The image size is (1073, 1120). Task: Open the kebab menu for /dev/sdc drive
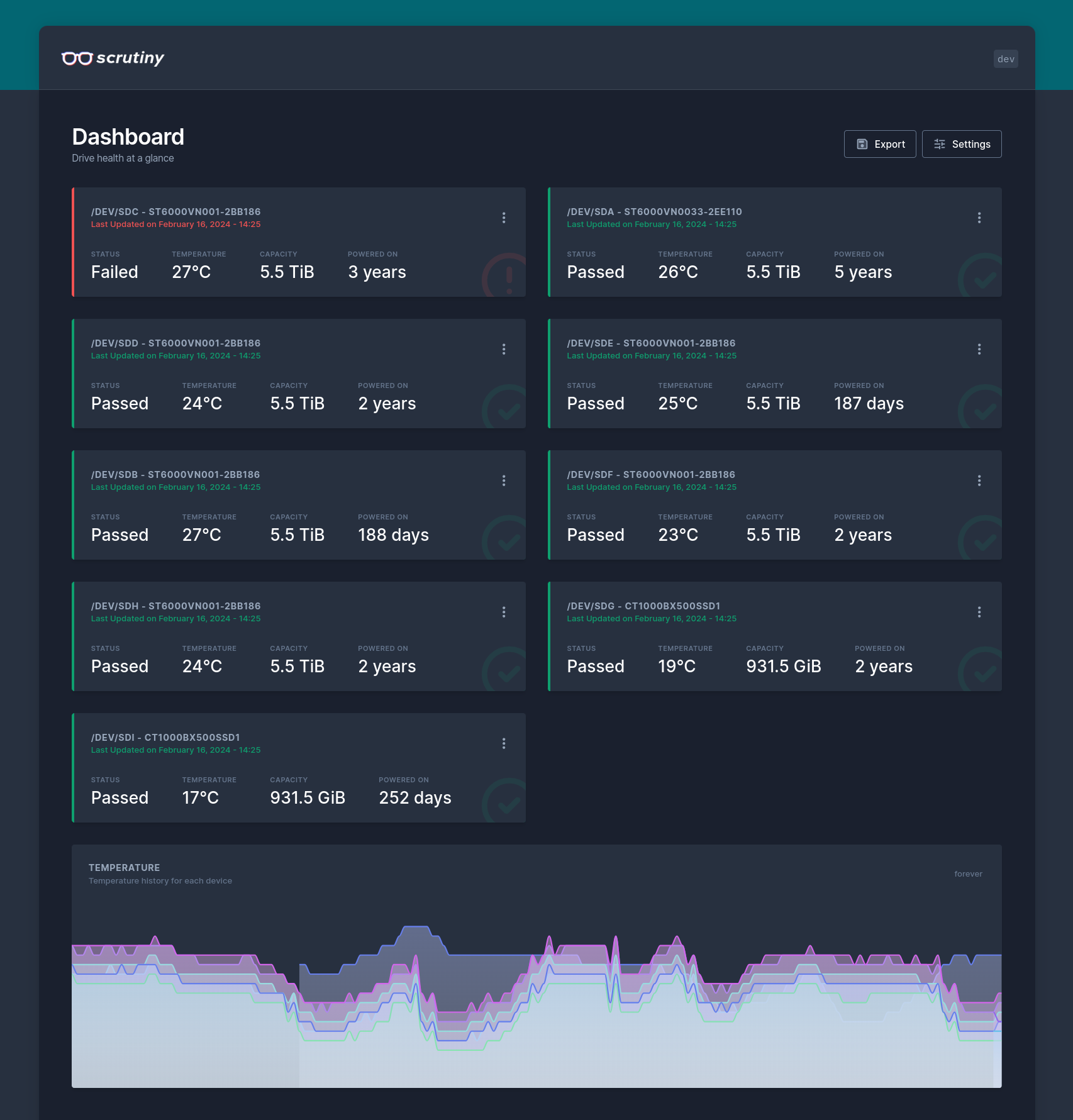click(x=503, y=218)
